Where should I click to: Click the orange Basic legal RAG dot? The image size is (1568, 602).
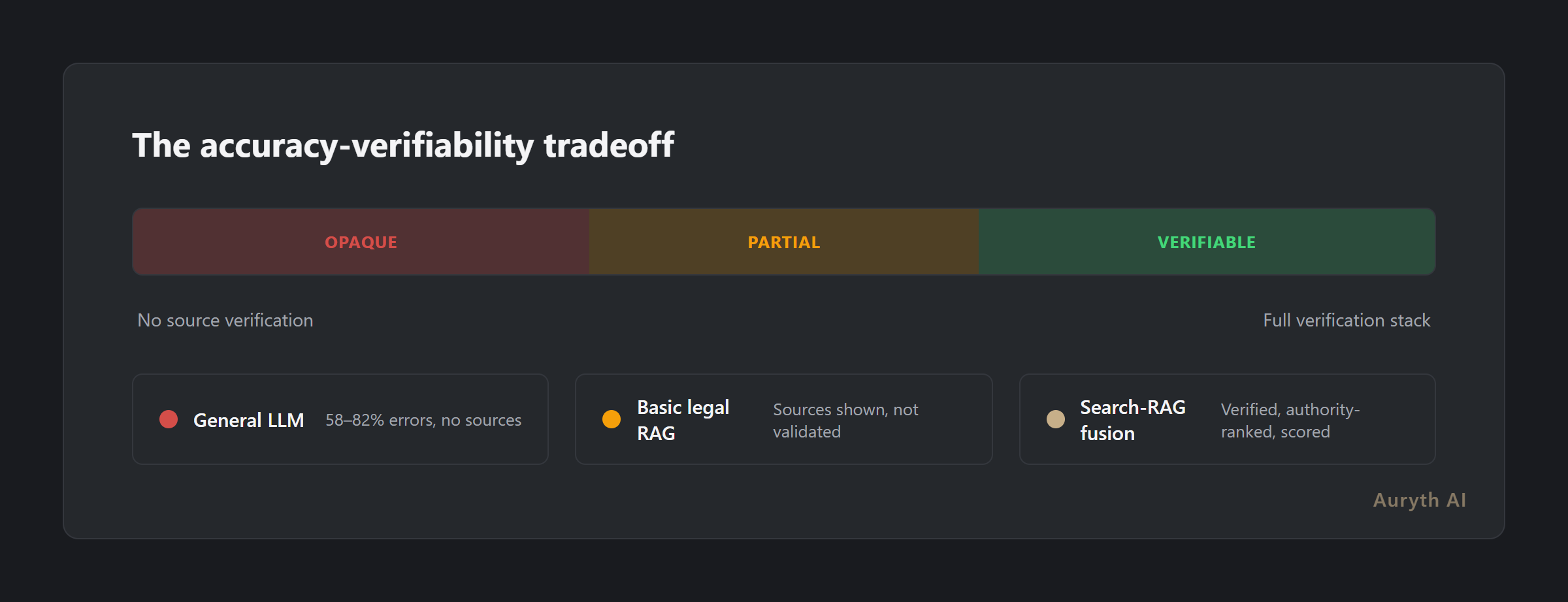click(612, 420)
